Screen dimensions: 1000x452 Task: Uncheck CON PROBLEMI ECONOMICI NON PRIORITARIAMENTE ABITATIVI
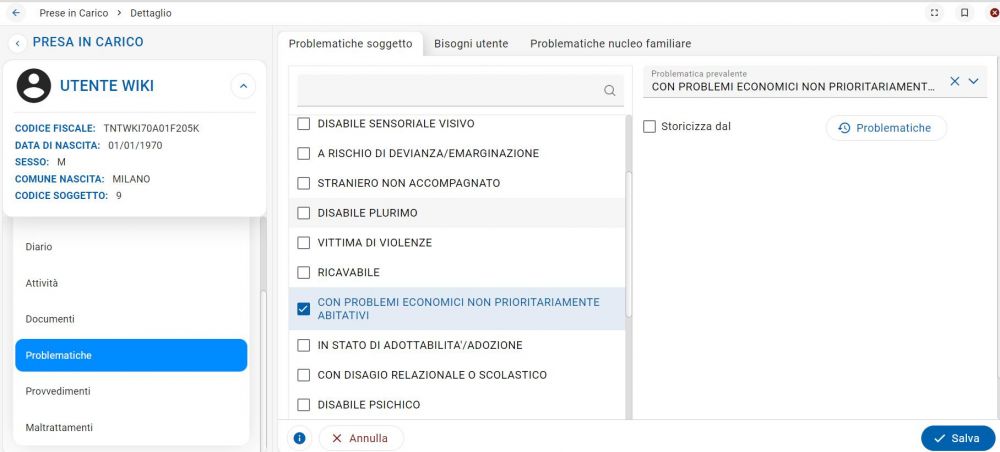click(x=304, y=309)
